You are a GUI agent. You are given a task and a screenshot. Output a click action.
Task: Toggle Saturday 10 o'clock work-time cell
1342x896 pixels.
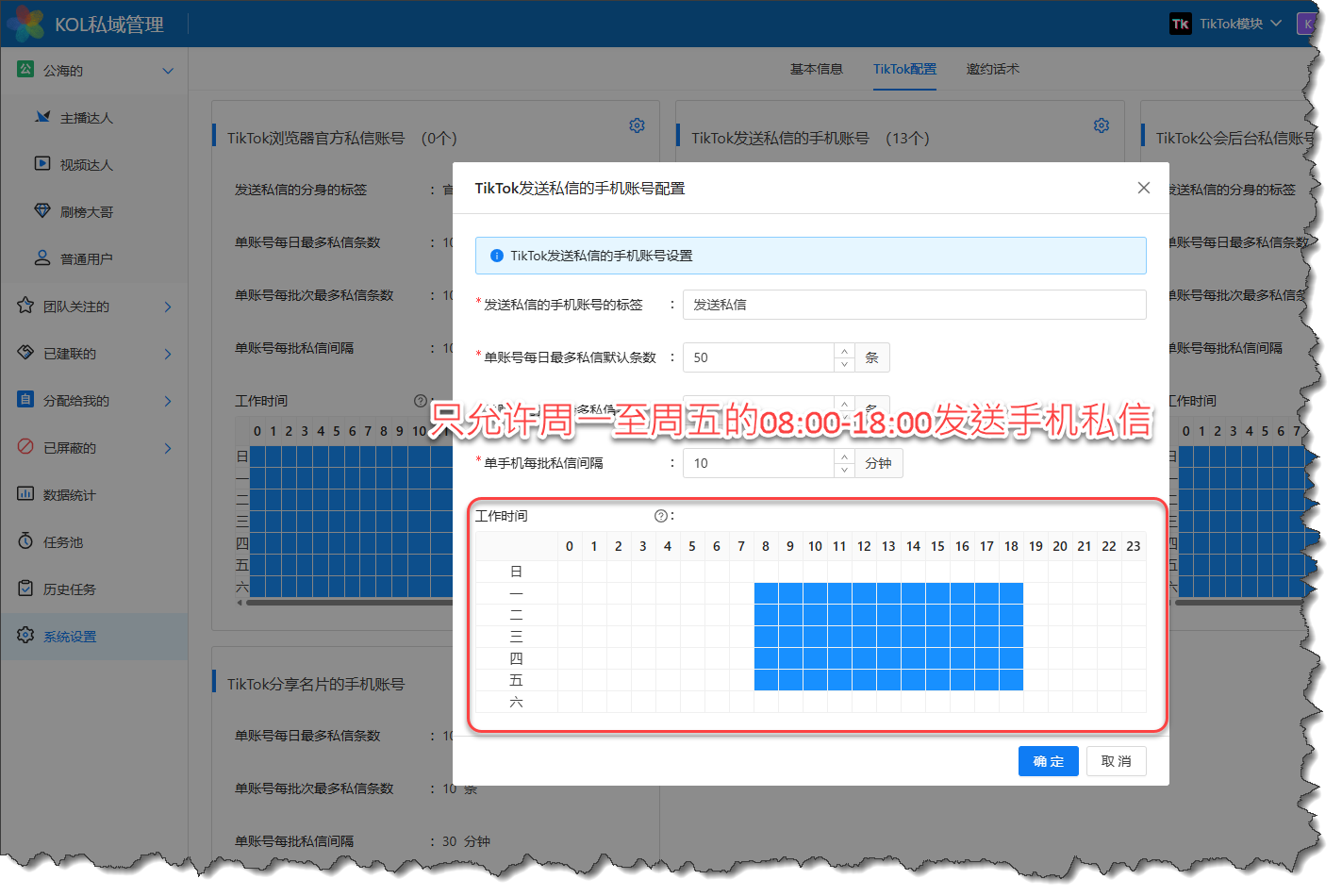(x=815, y=702)
